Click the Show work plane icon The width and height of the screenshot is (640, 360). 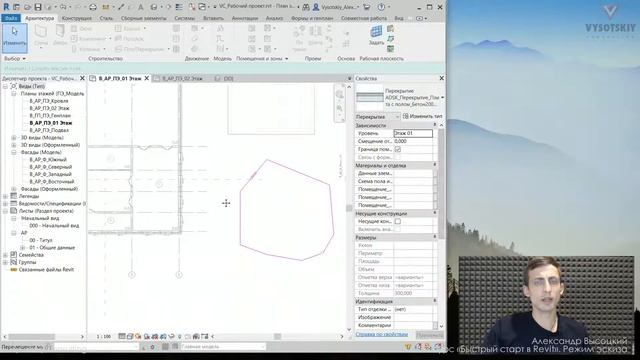coord(391,29)
